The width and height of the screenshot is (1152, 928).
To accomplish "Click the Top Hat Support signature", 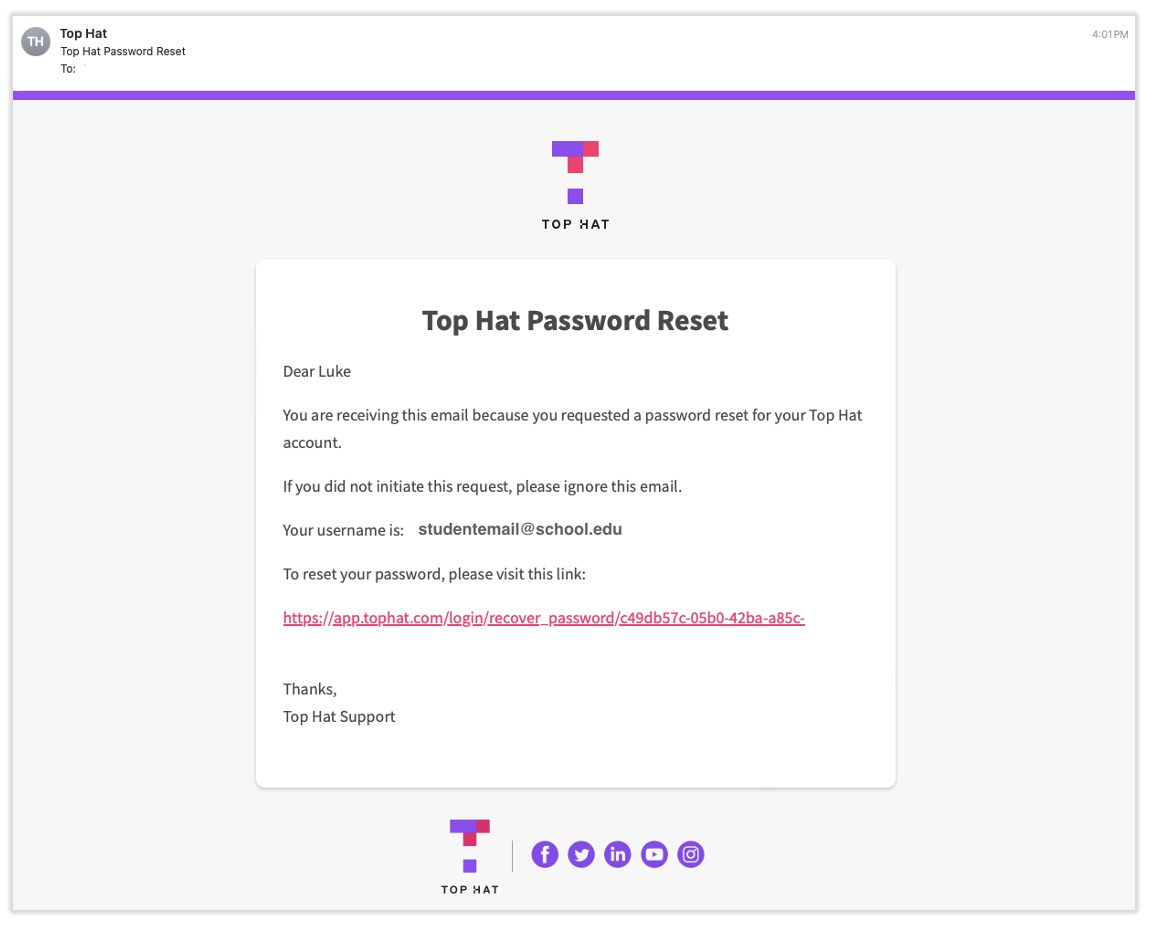I will click(x=339, y=717).
